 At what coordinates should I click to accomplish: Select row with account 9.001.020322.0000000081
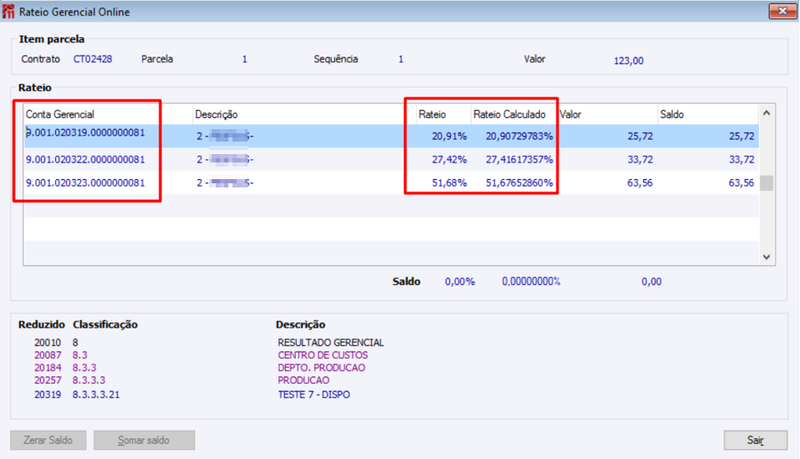pyautogui.click(x=391, y=160)
